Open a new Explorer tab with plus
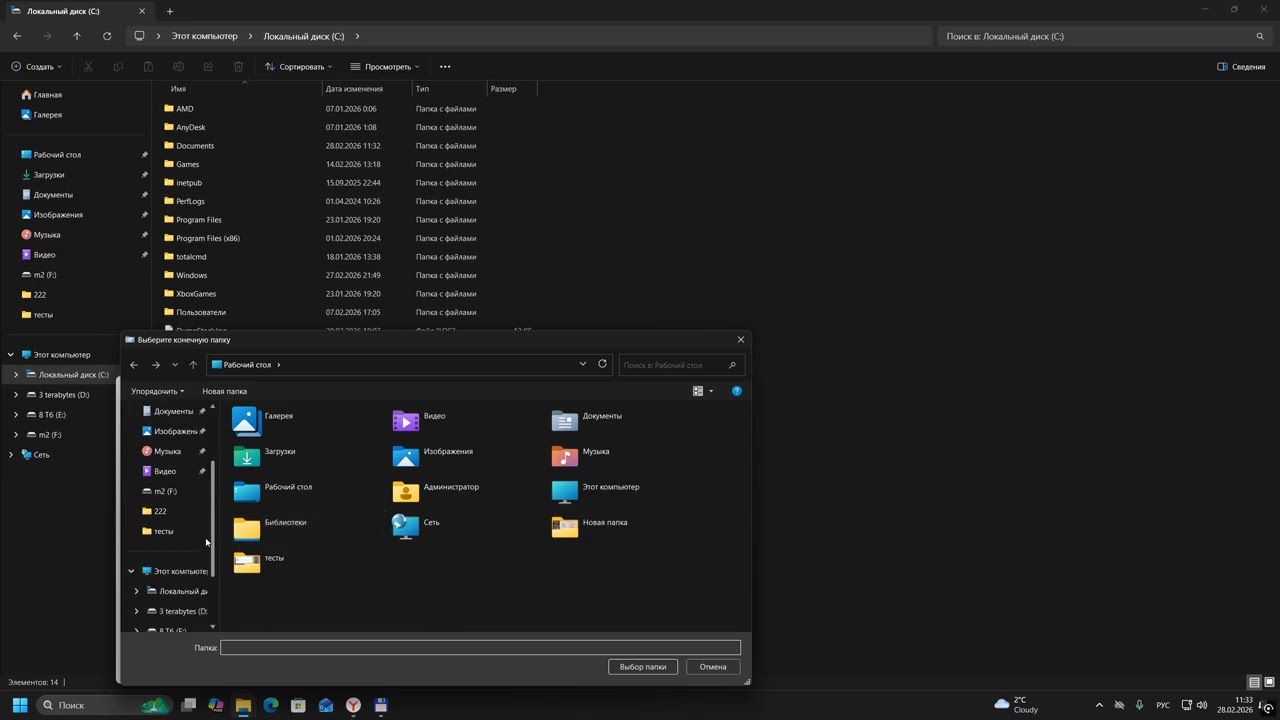This screenshot has width=1280, height=720. pyautogui.click(x=170, y=11)
